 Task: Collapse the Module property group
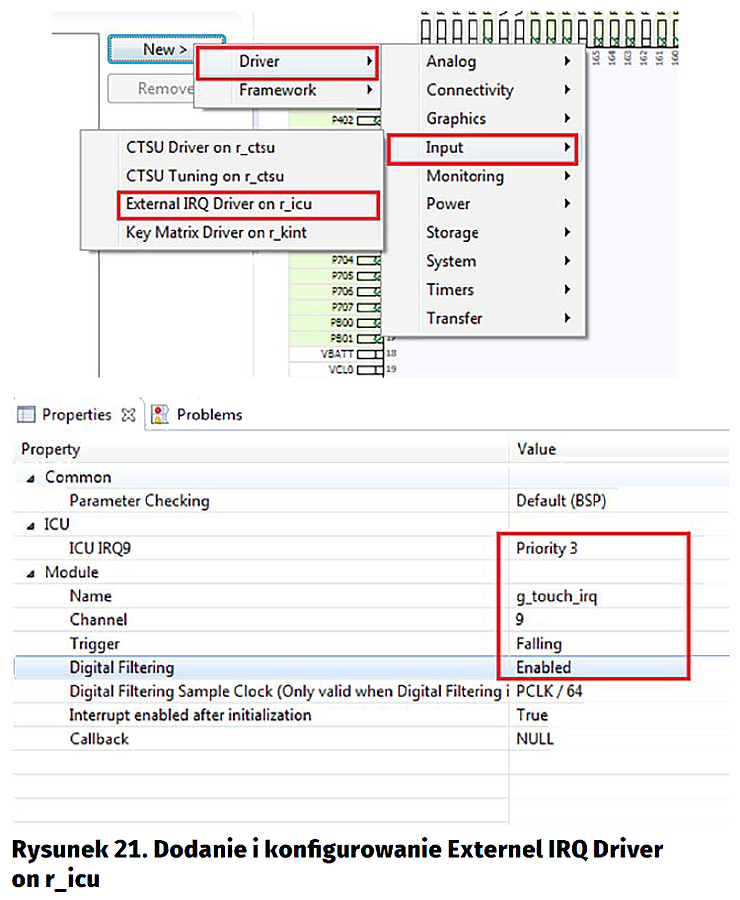[30, 573]
